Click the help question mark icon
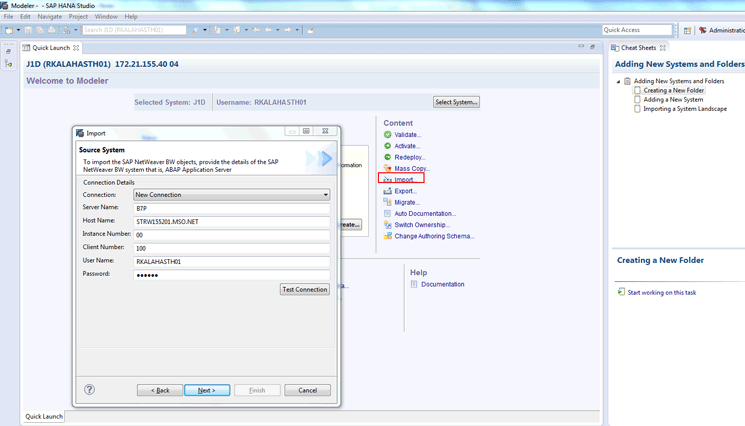 (x=89, y=390)
